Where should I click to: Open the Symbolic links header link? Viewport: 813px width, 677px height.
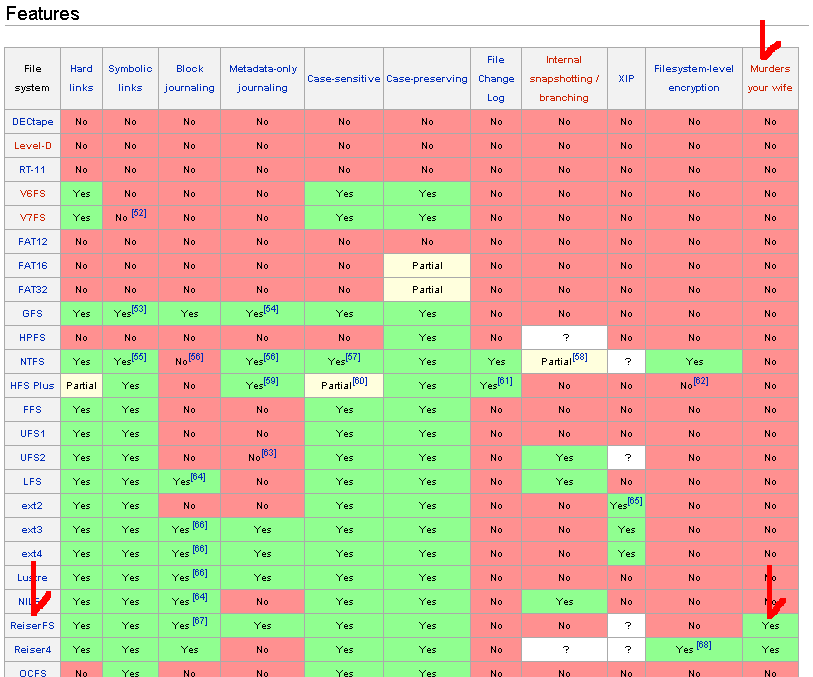(x=130, y=78)
